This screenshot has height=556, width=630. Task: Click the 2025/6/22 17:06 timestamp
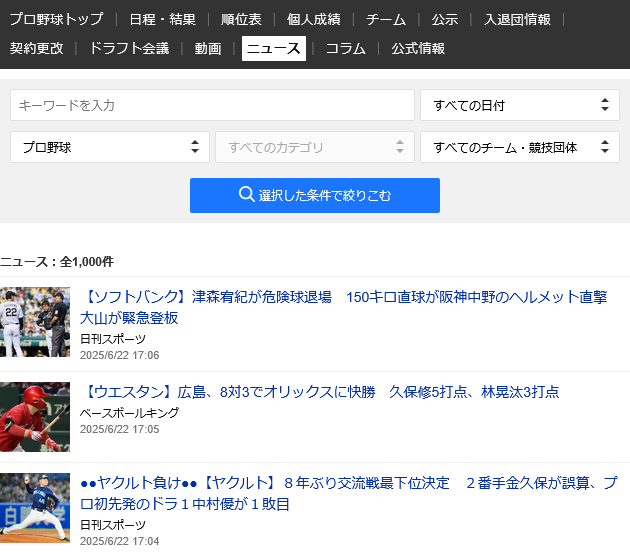point(119,355)
